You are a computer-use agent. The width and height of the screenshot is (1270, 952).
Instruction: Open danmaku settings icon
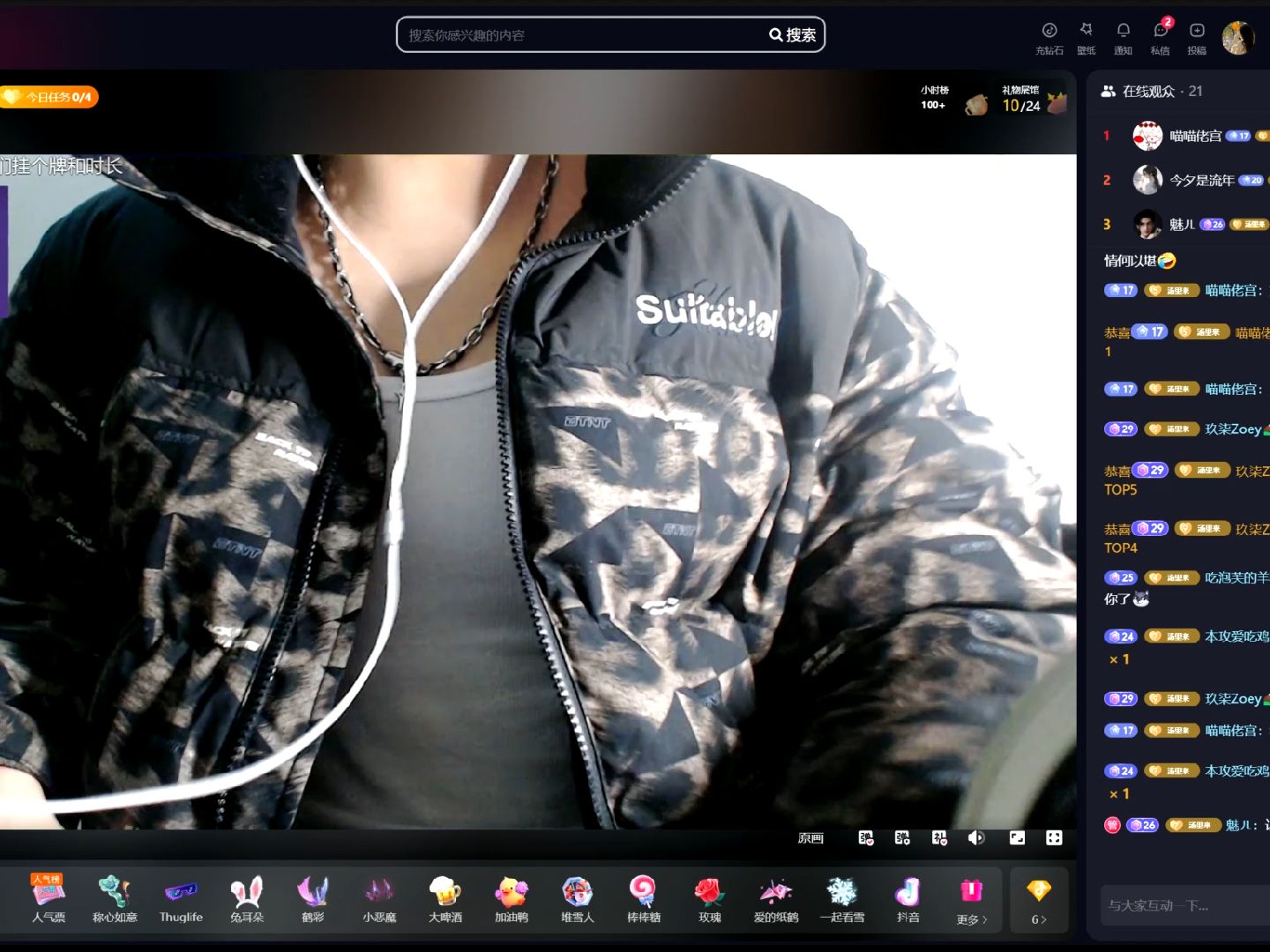click(x=902, y=838)
